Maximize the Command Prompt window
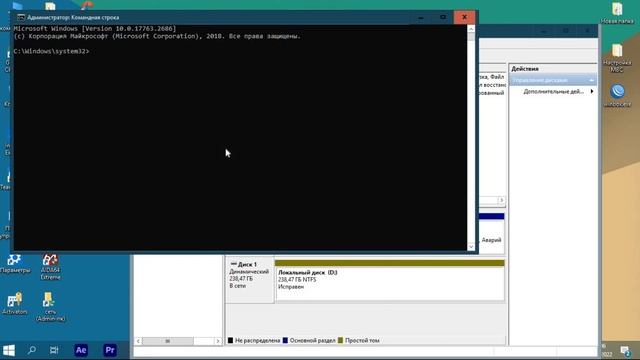 pos(443,17)
